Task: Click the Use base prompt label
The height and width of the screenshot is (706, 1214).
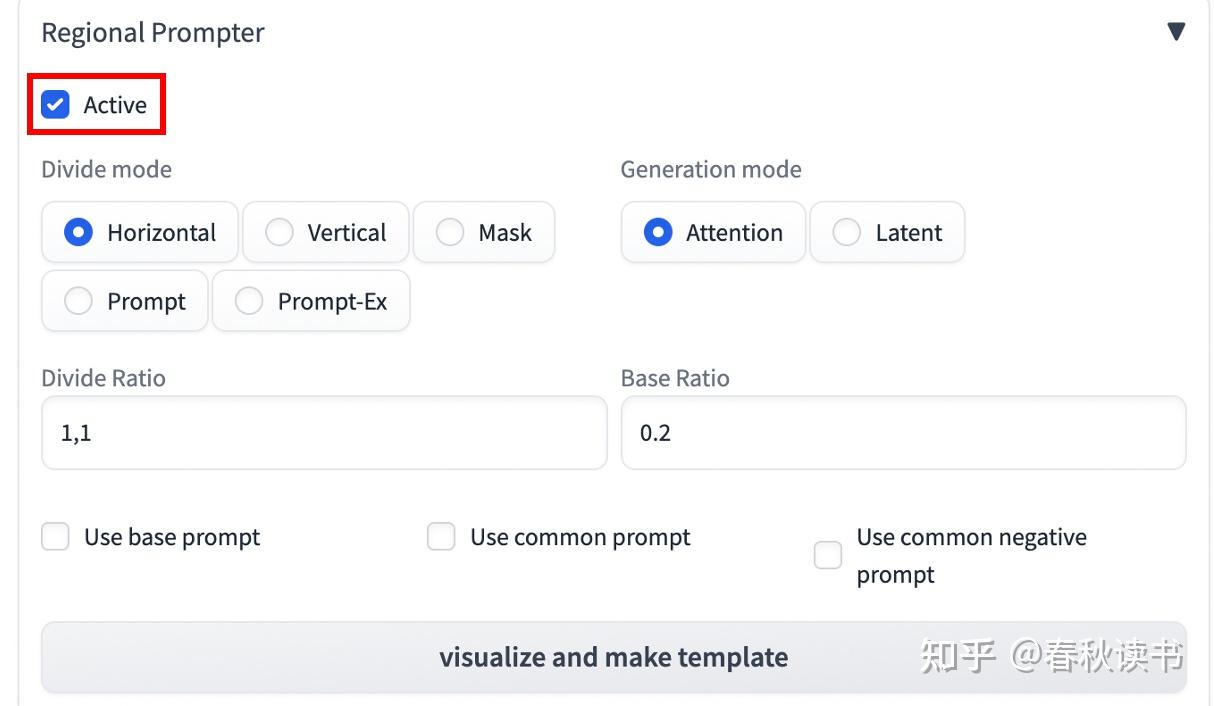Action: click(x=172, y=537)
